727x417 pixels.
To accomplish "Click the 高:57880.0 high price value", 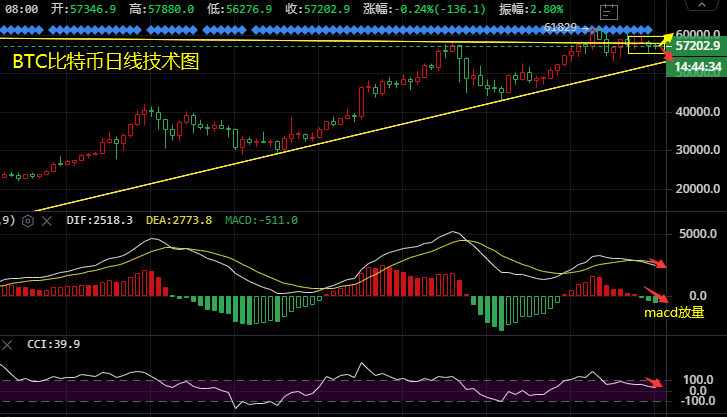I will pos(162,9).
